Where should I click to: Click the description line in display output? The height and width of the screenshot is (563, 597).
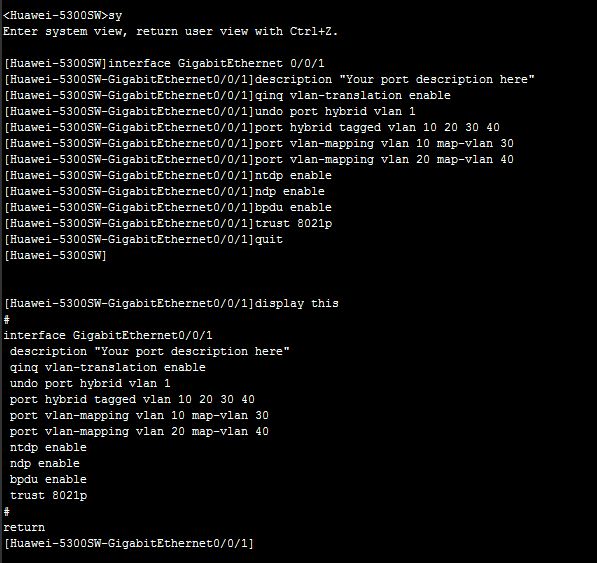(150, 351)
